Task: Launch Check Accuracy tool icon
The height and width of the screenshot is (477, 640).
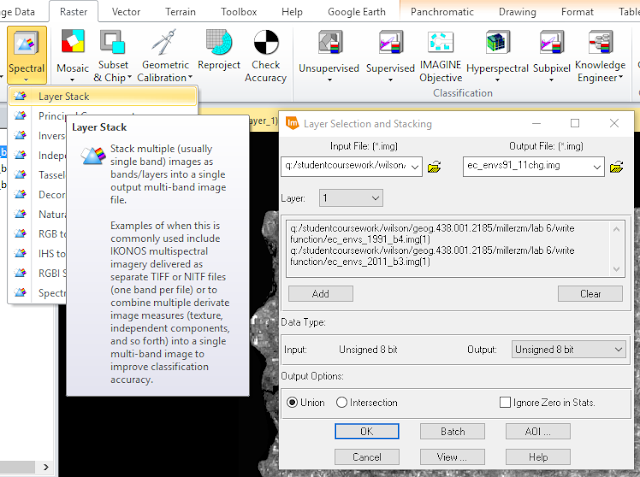Action: (266, 42)
